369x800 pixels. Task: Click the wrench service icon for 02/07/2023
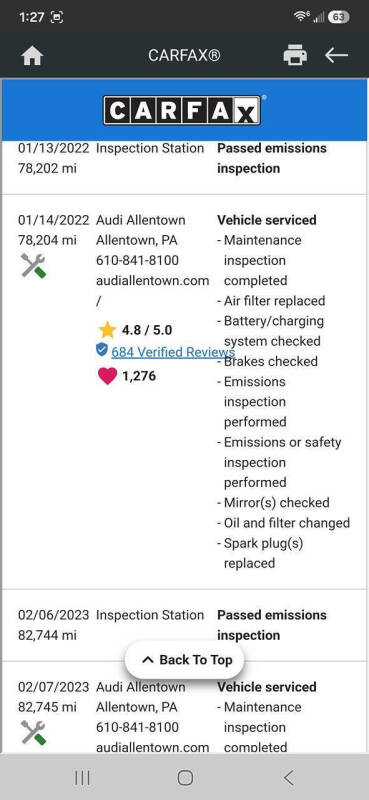(x=33, y=732)
